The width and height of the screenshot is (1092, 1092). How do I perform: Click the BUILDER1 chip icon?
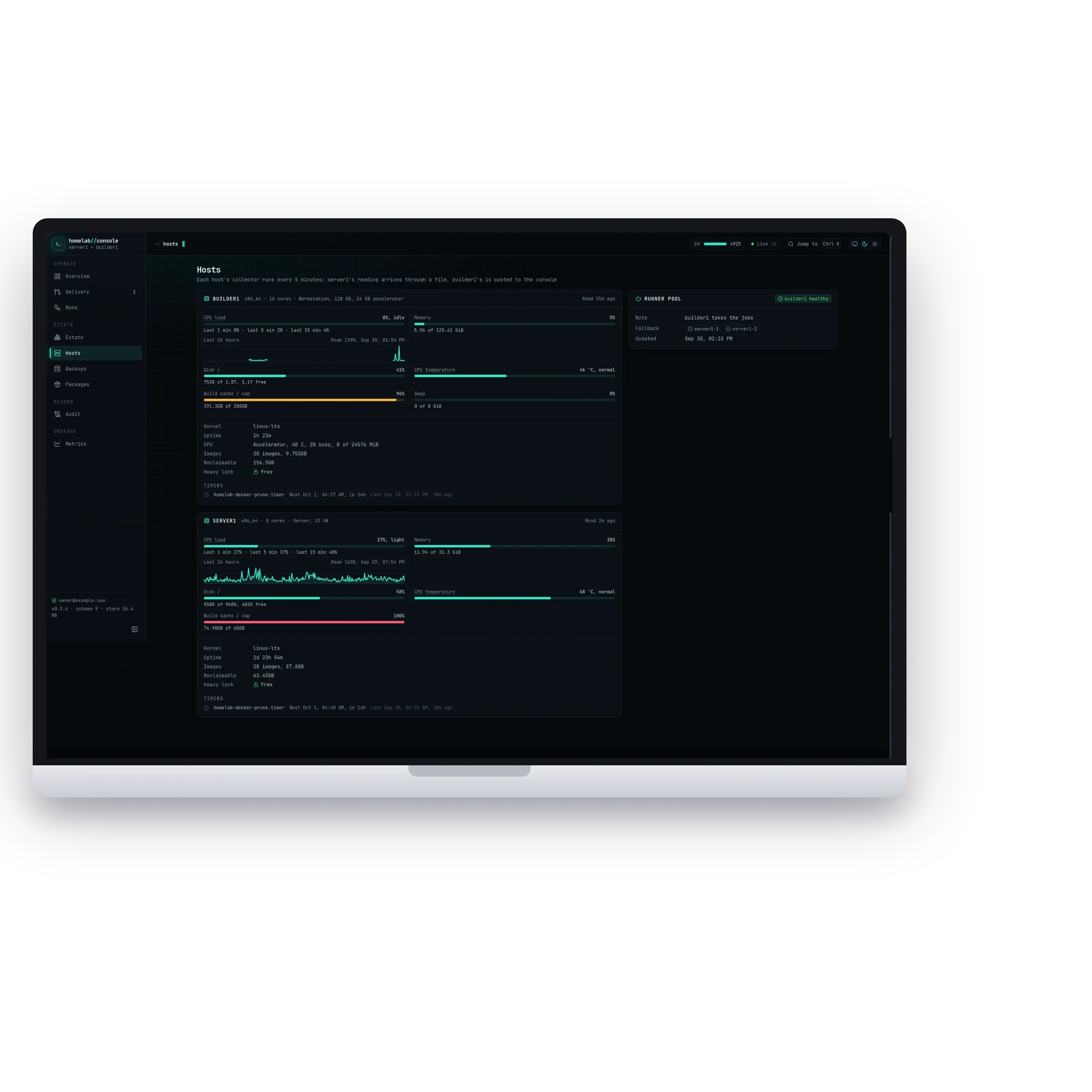[x=207, y=299]
